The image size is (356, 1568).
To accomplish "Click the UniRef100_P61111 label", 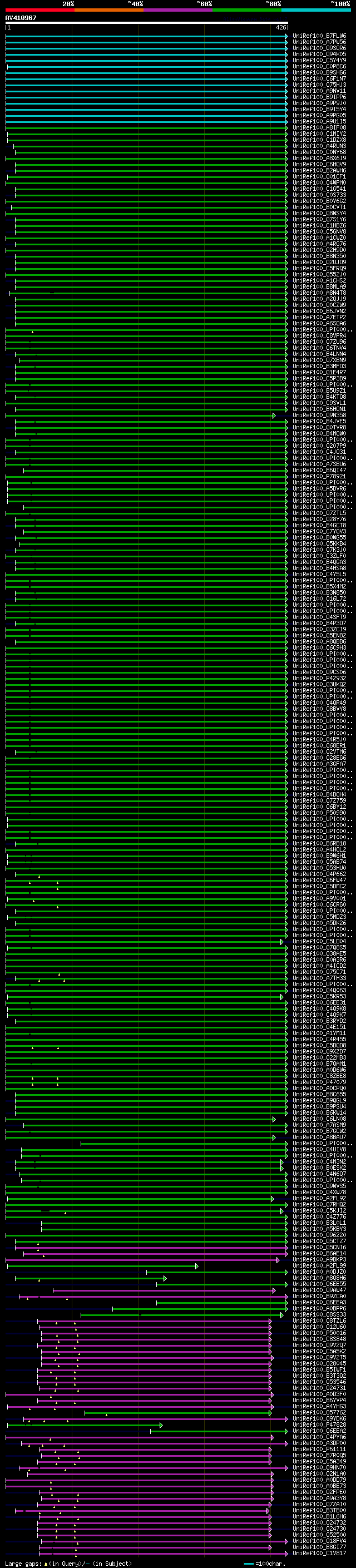I will click(x=319, y=1450).
